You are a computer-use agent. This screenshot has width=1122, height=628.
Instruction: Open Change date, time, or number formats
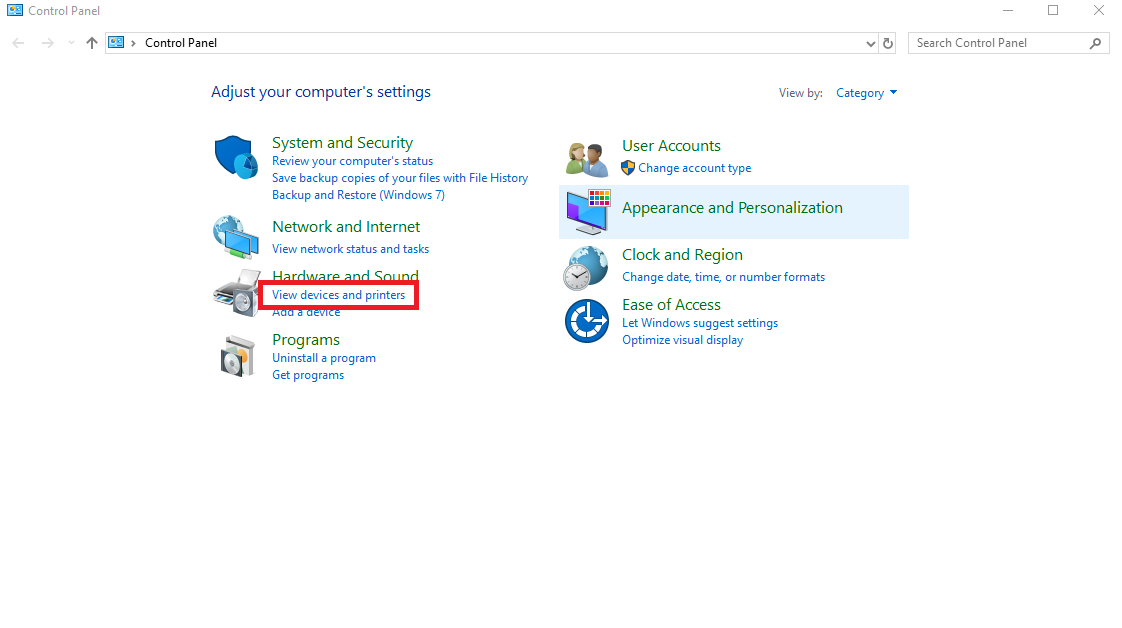pos(723,277)
